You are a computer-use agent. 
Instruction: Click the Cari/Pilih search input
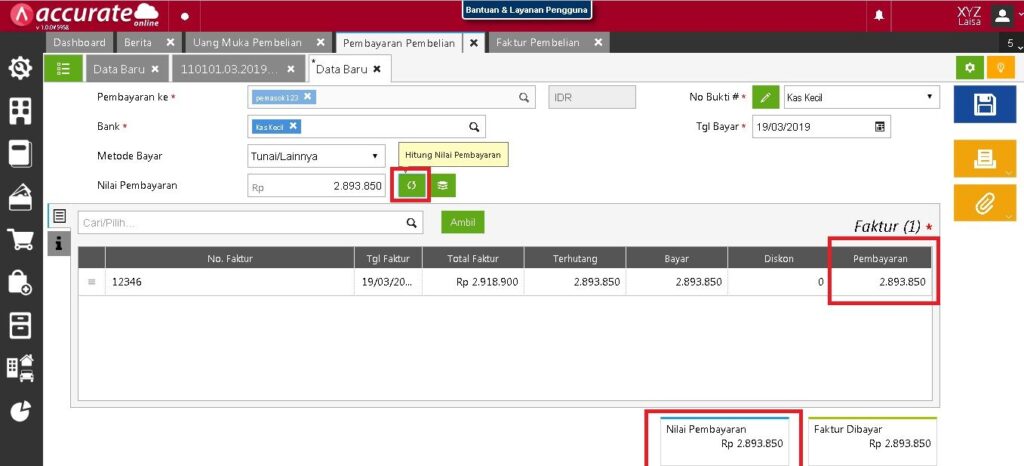tap(250, 223)
